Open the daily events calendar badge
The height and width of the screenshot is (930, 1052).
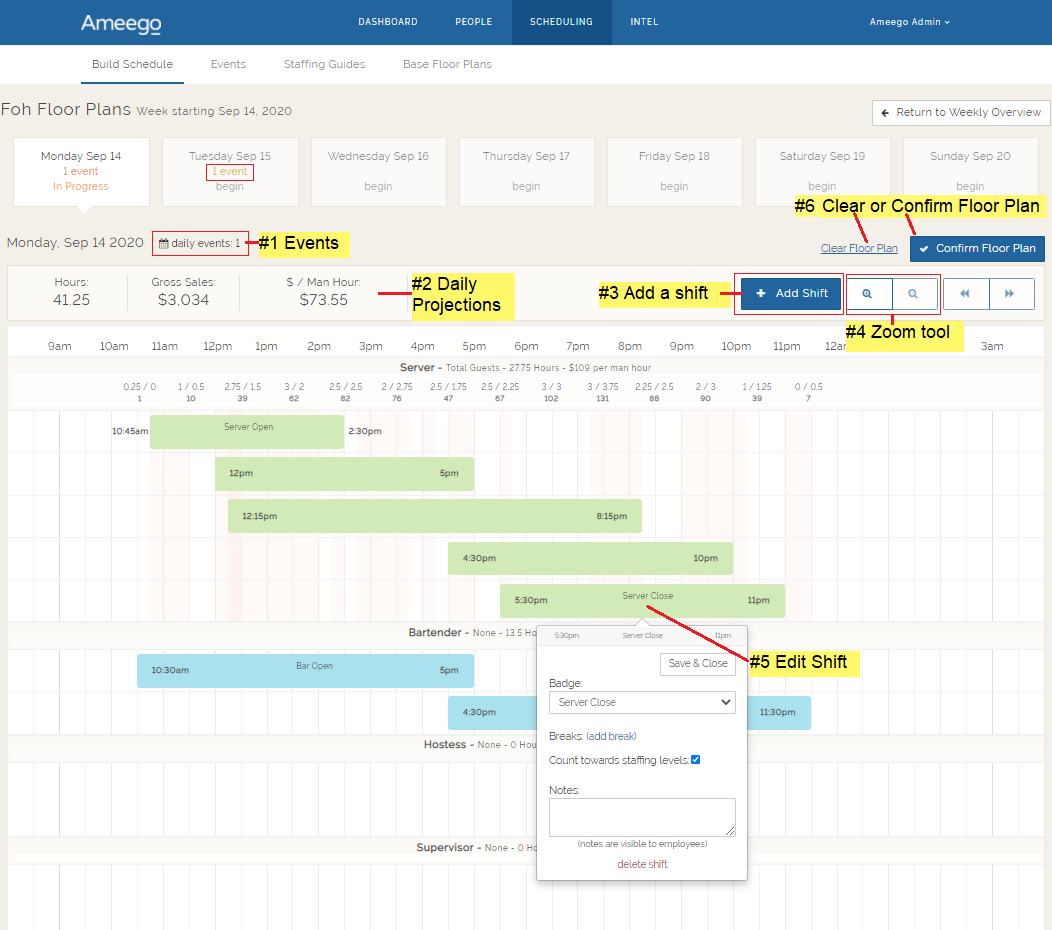200,243
